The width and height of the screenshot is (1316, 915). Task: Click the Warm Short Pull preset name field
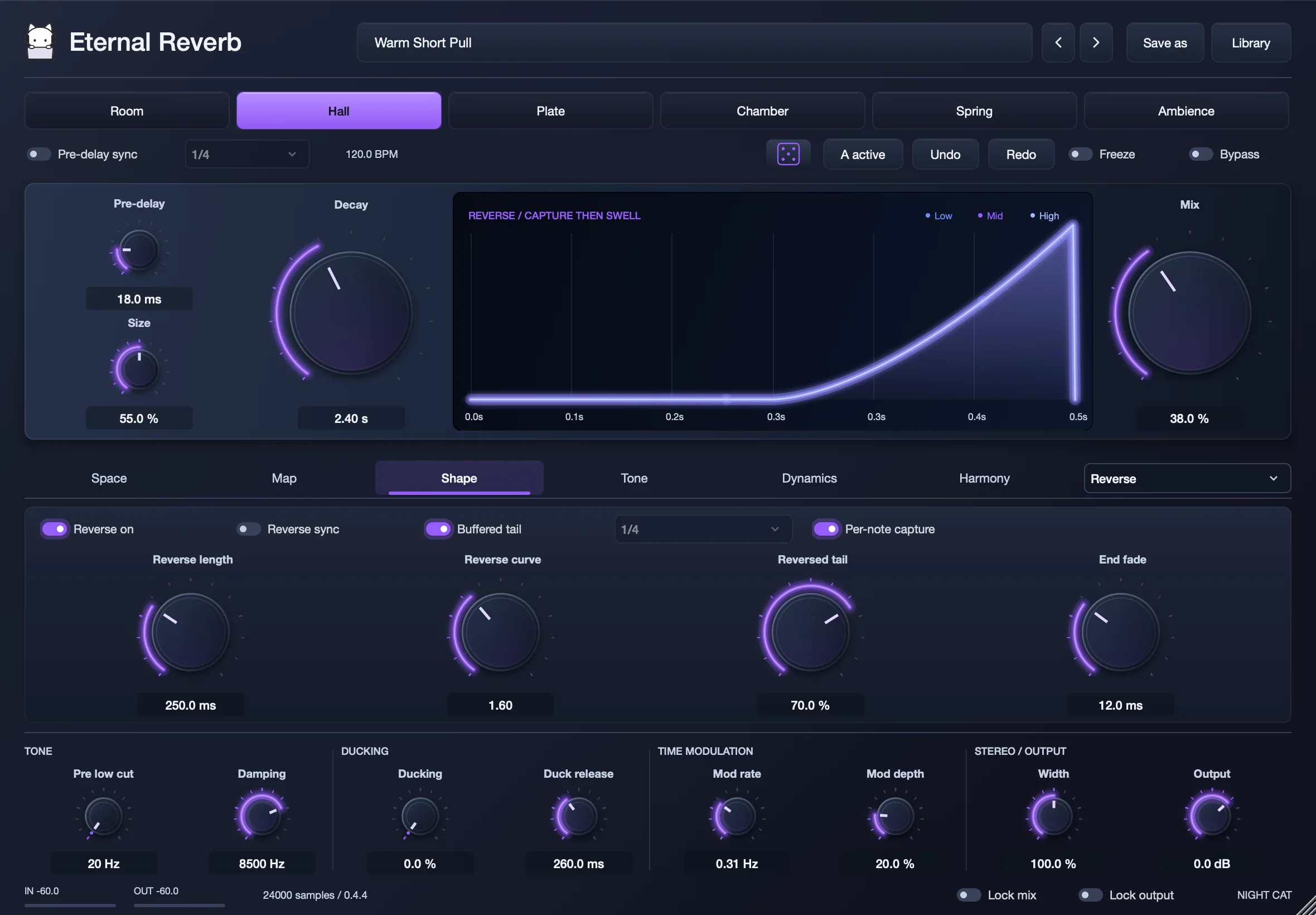[694, 42]
